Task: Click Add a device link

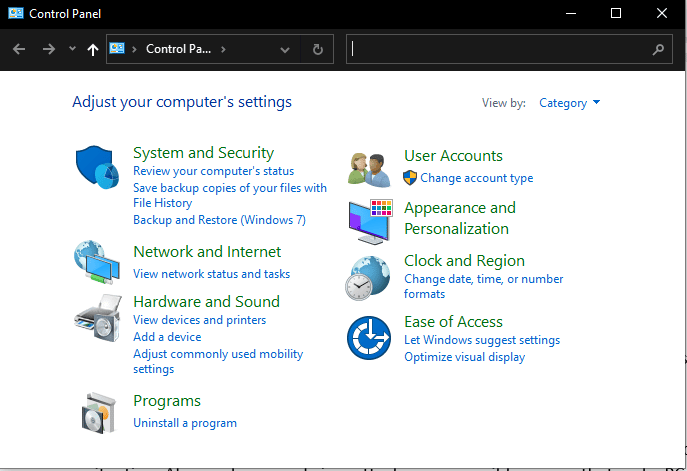Action: (x=167, y=337)
